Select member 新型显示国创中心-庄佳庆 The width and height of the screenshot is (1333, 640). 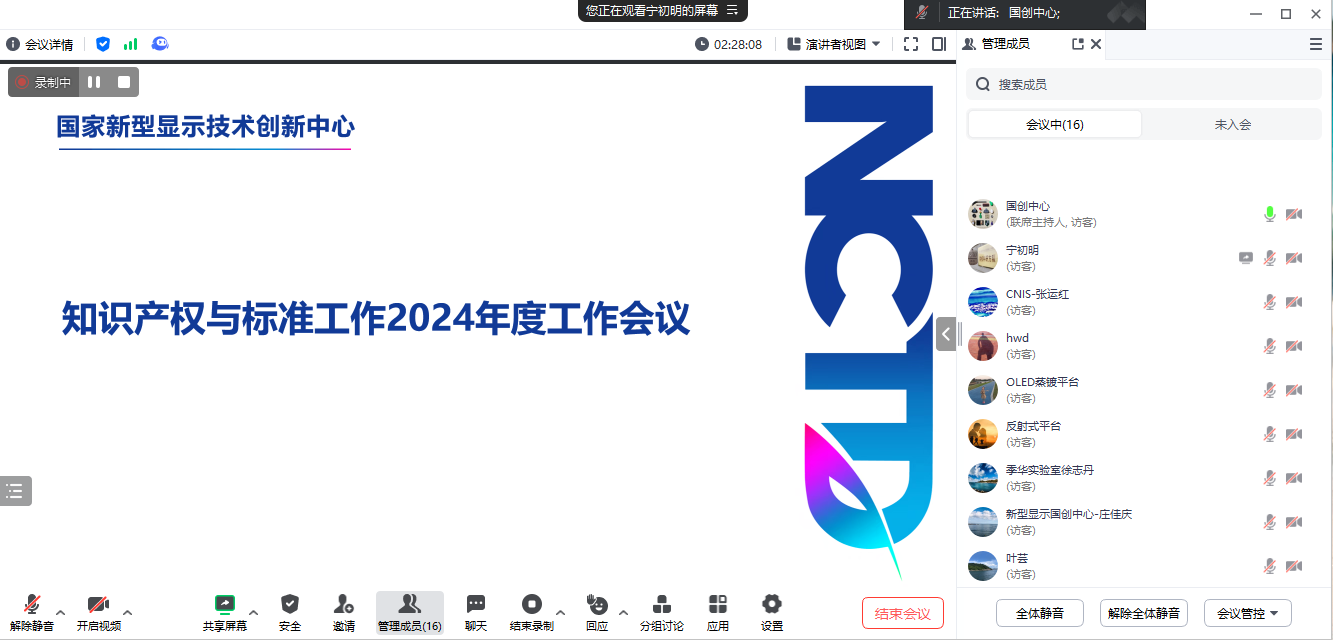coord(1144,522)
